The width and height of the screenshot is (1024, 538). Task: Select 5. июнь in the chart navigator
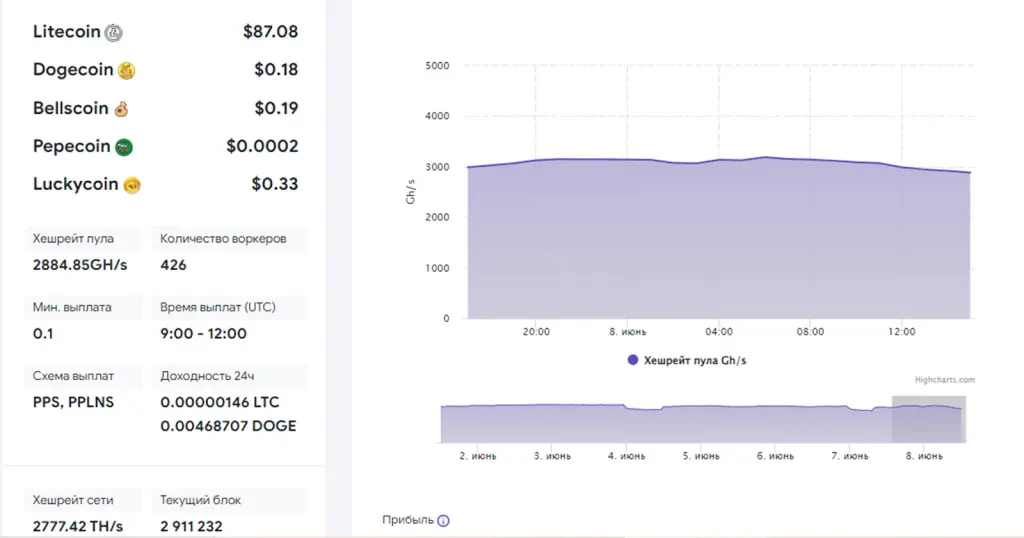pos(701,456)
